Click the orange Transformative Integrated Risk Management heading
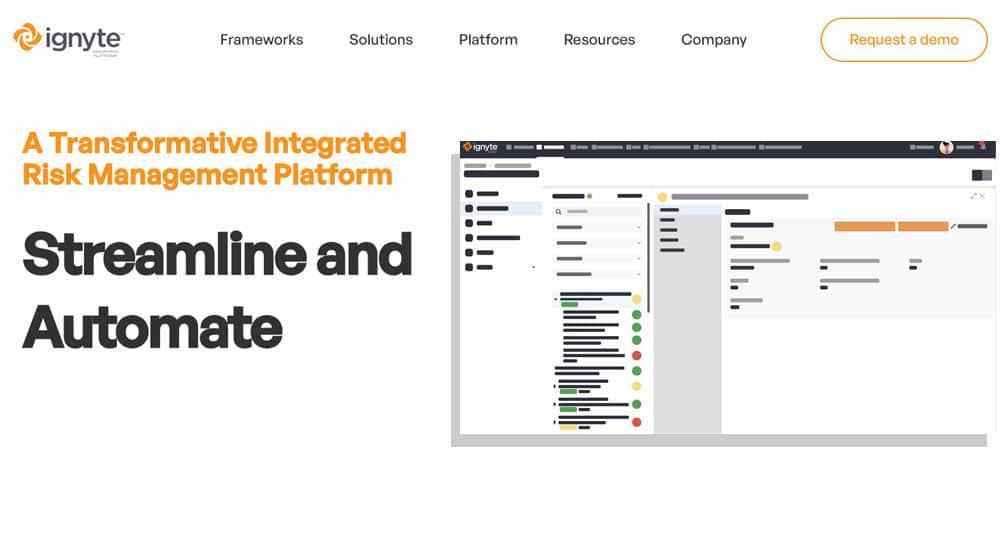Screen dimensions: 1000x560 (x=214, y=158)
